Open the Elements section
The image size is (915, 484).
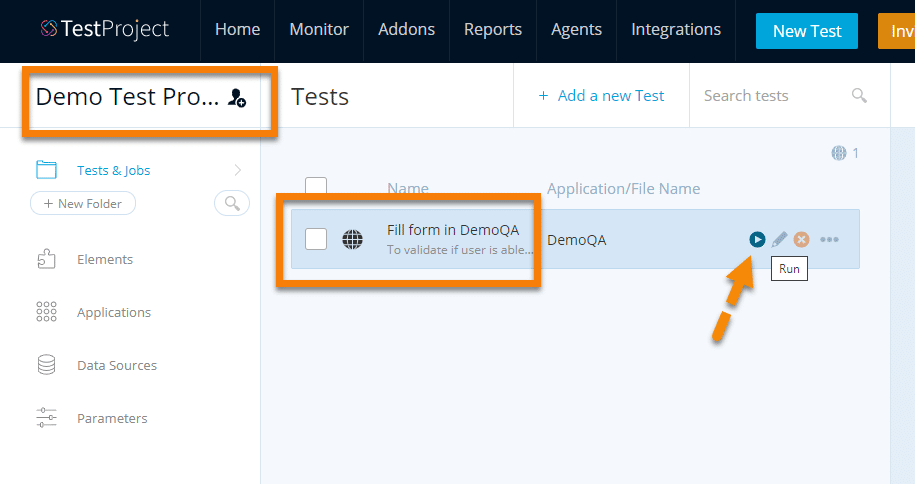pos(105,259)
